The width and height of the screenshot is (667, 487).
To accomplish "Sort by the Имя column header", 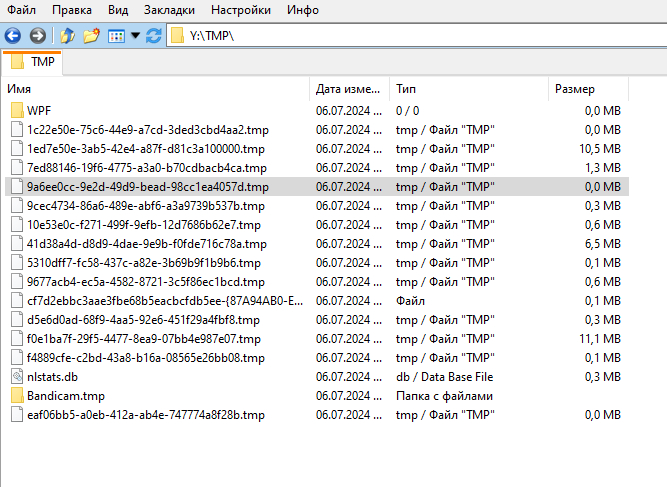I will (157, 89).
